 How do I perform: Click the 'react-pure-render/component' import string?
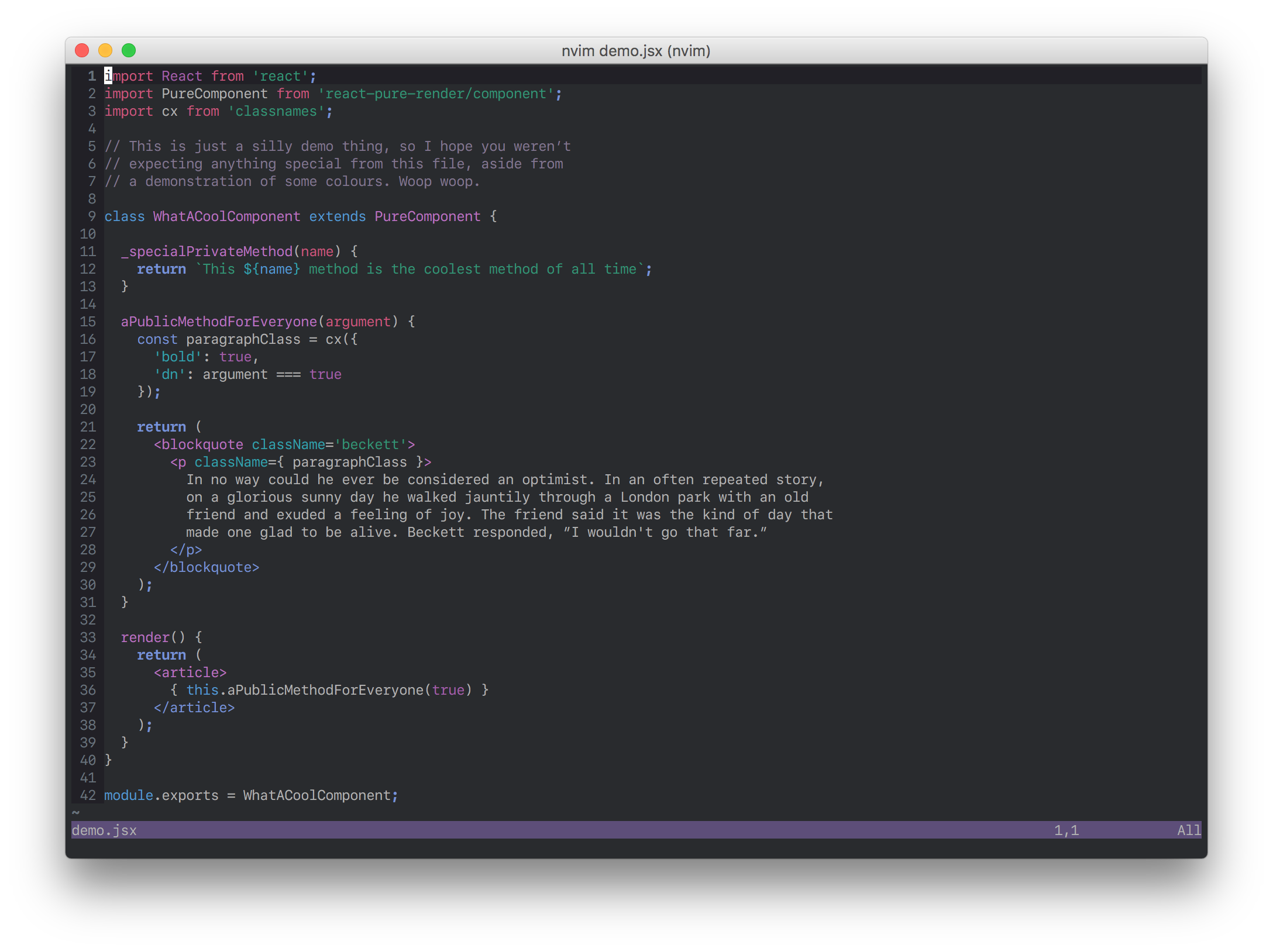pyautogui.click(x=436, y=94)
